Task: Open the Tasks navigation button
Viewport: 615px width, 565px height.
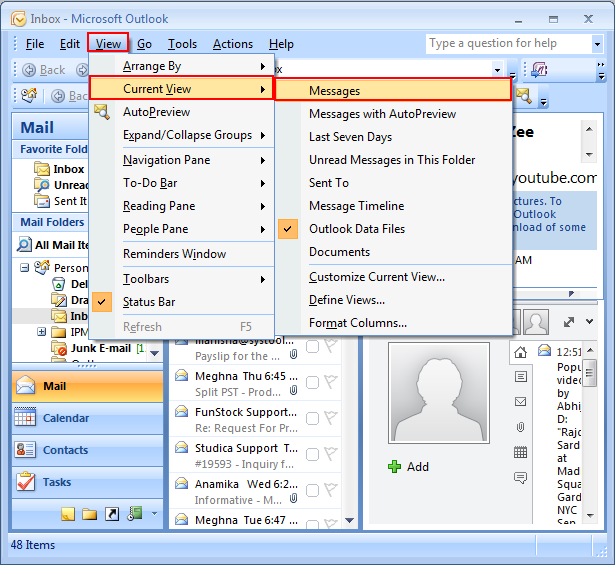Action: pyautogui.click(x=87, y=482)
